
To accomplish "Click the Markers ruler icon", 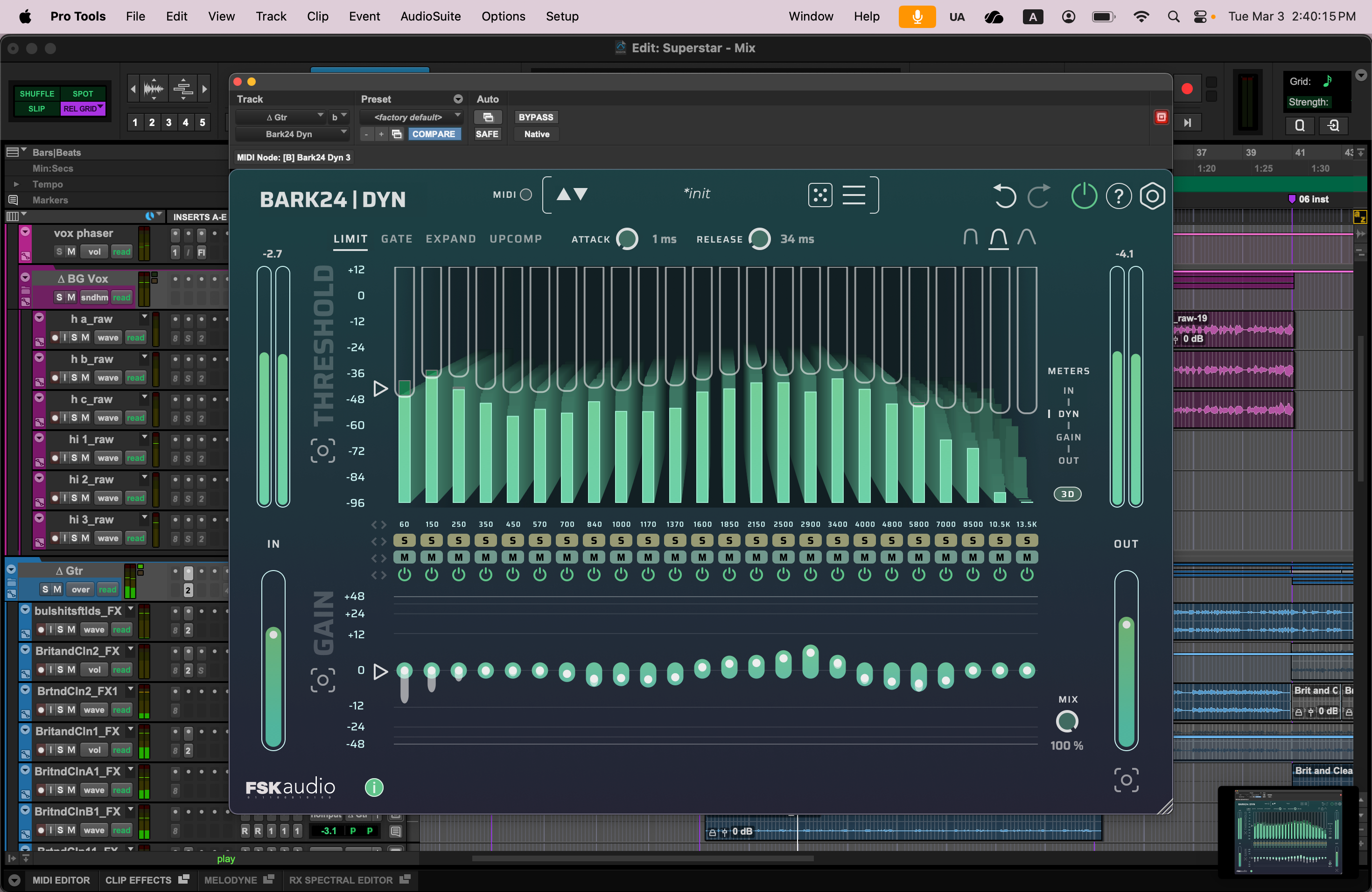I will tap(13, 200).
